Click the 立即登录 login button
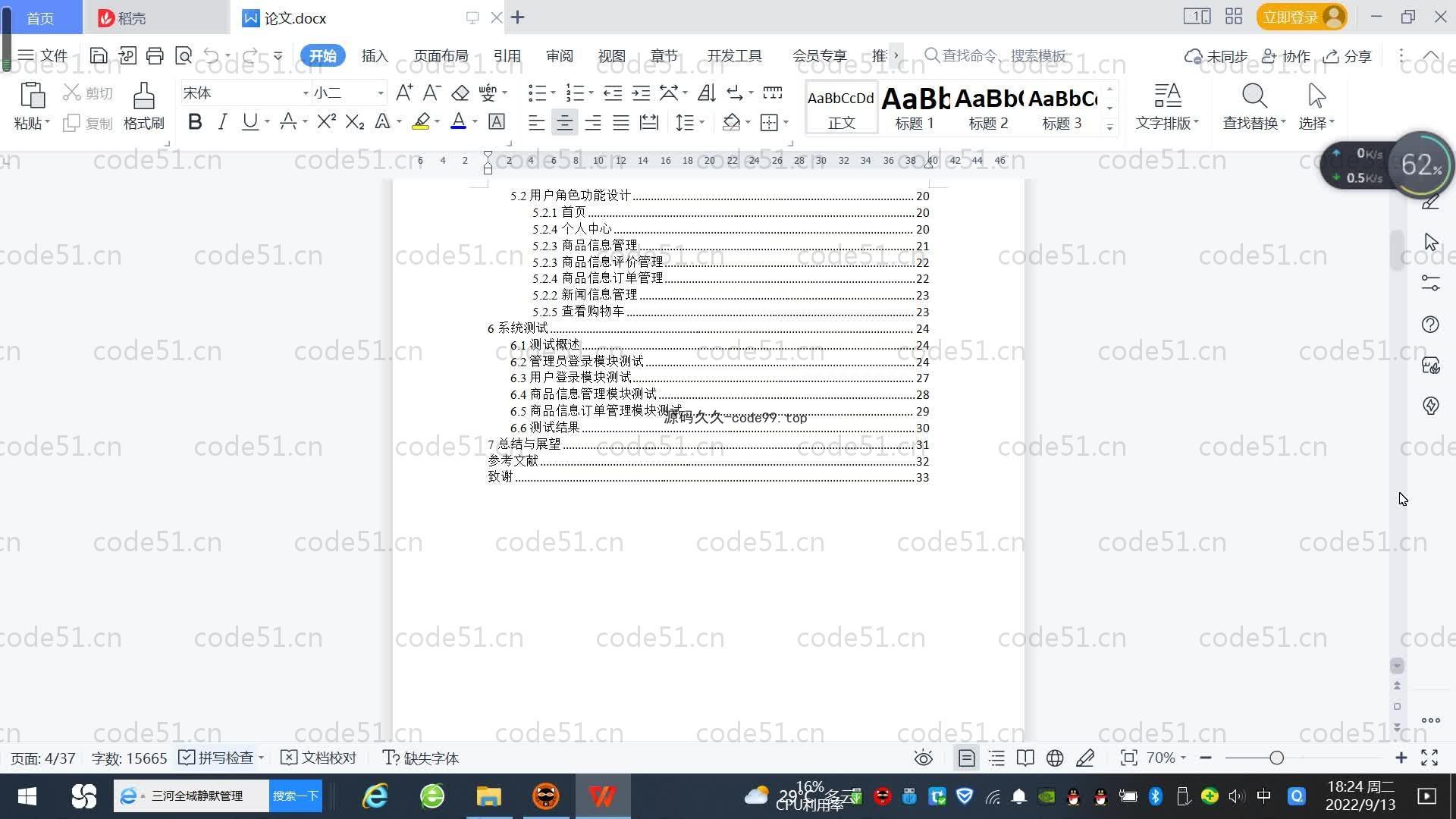Image resolution: width=1456 pixels, height=819 pixels. (1301, 17)
